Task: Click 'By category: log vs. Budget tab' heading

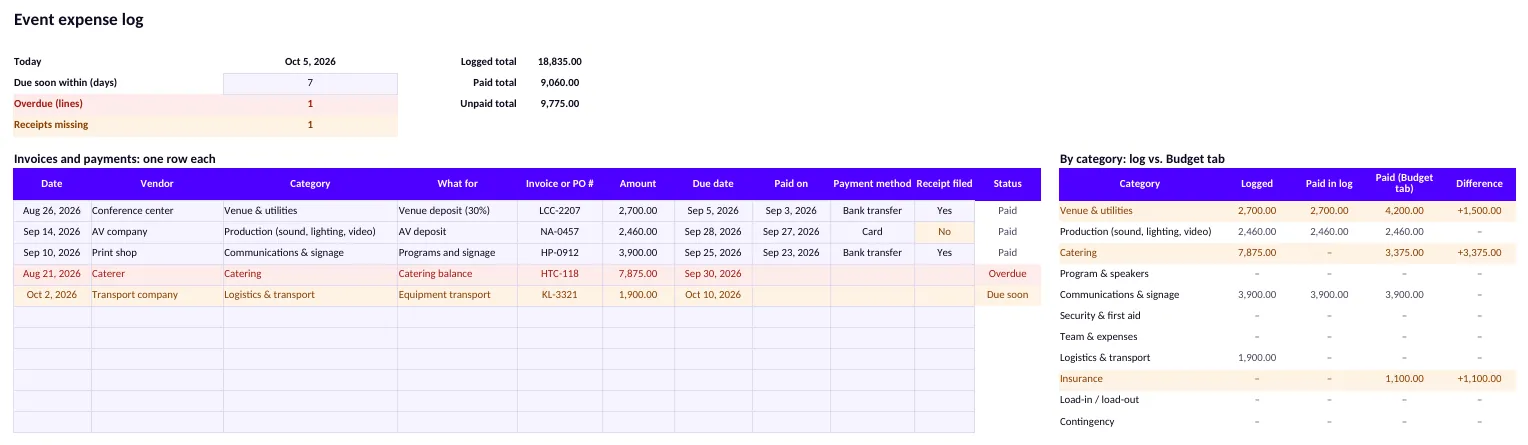Action: click(1142, 159)
